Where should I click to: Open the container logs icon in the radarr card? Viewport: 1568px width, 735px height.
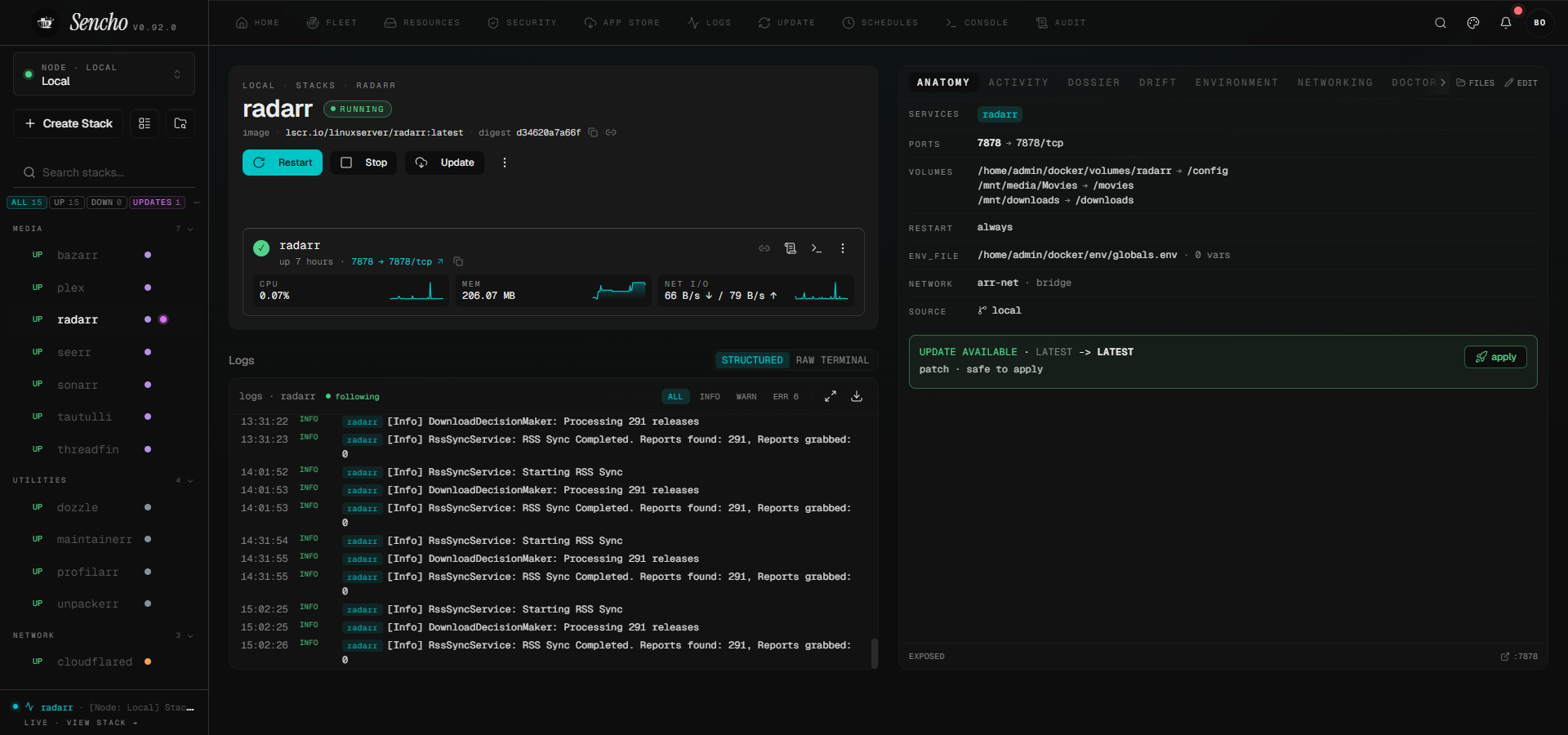click(791, 248)
